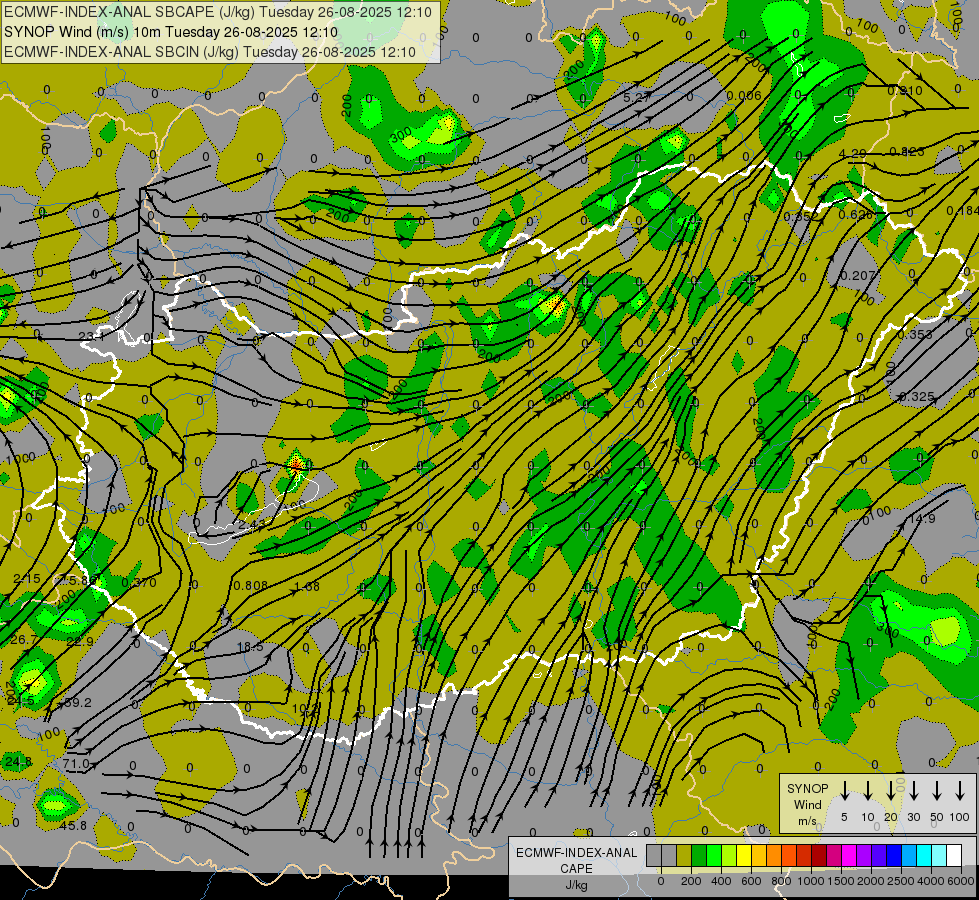Click the 6000 tick label on CAPE scale
The width and height of the screenshot is (979, 900).
960,881
